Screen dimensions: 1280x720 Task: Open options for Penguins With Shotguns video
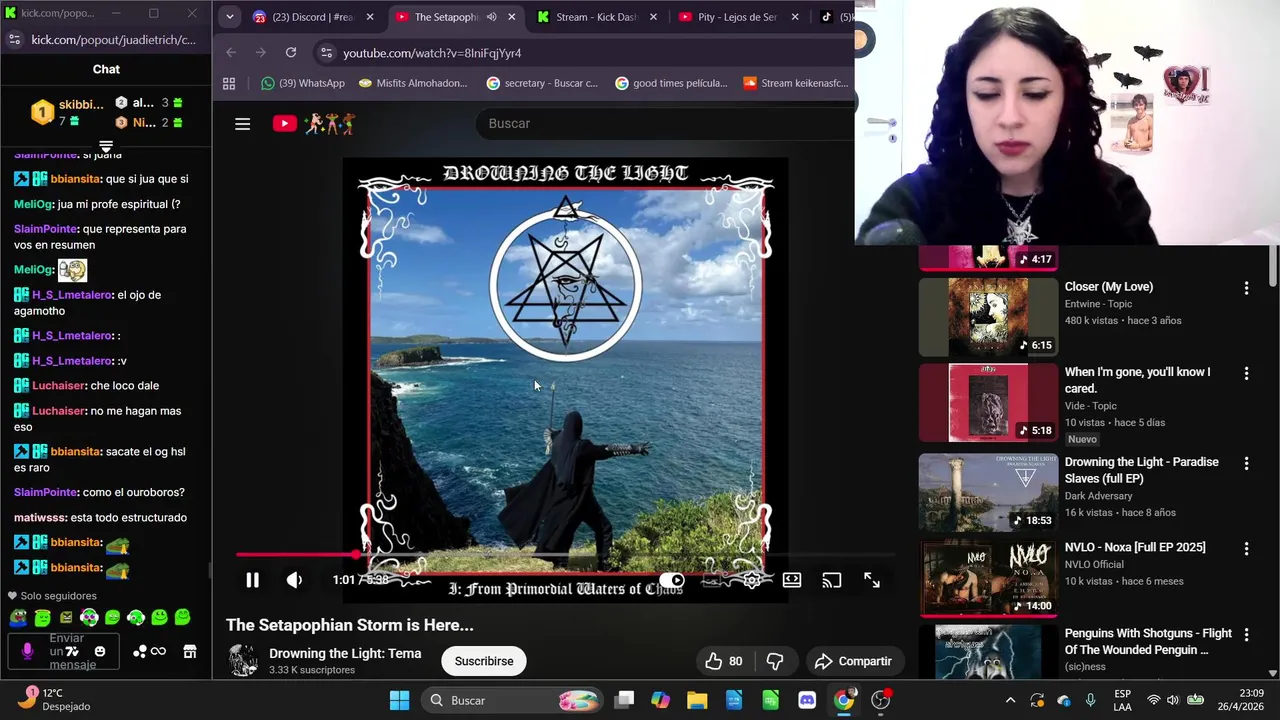(1246, 635)
